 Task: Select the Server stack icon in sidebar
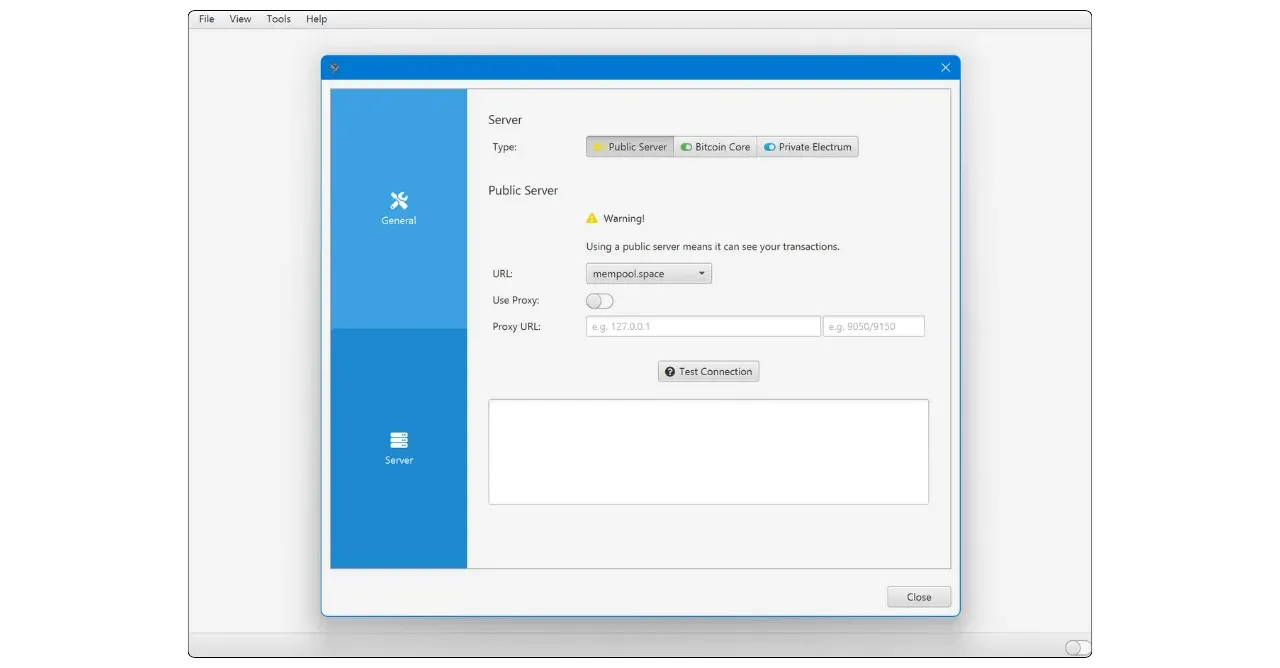[399, 441]
